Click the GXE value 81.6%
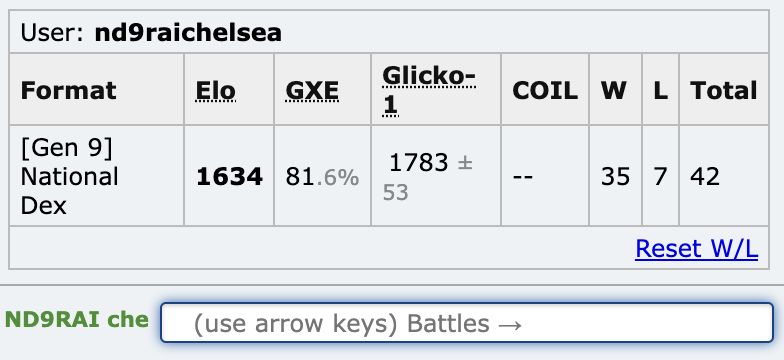The height and width of the screenshot is (360, 784). (322, 177)
